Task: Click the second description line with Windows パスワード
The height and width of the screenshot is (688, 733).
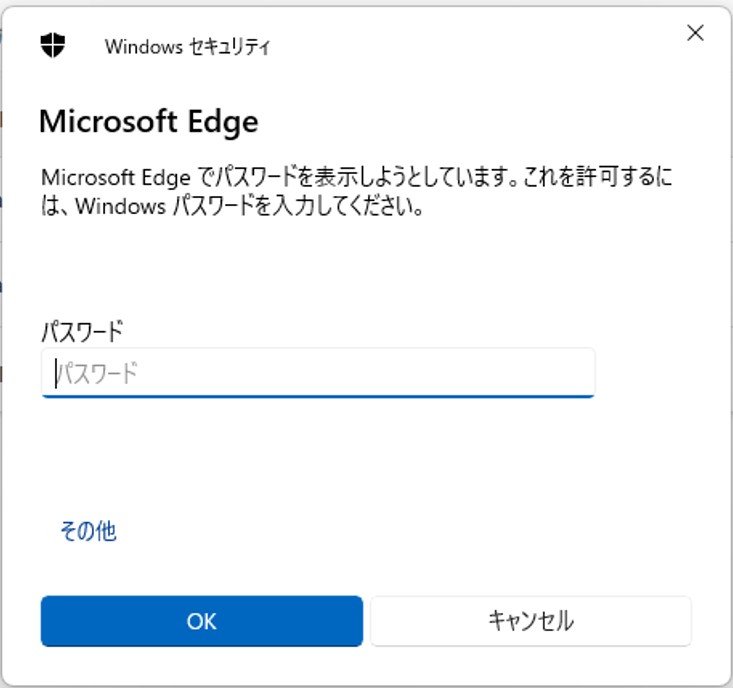Action: point(232,206)
